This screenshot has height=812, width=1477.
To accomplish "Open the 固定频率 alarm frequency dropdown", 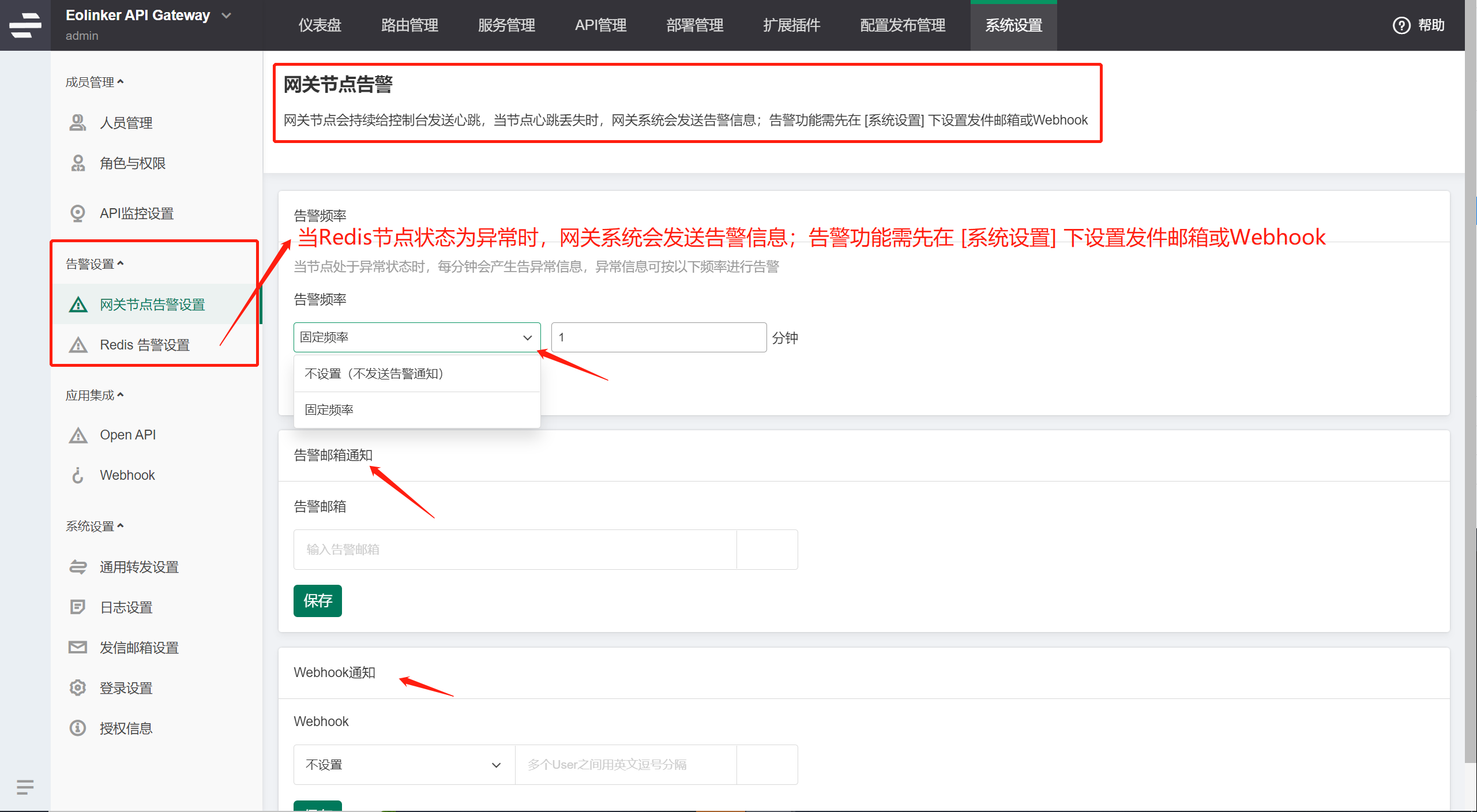I will [416, 337].
